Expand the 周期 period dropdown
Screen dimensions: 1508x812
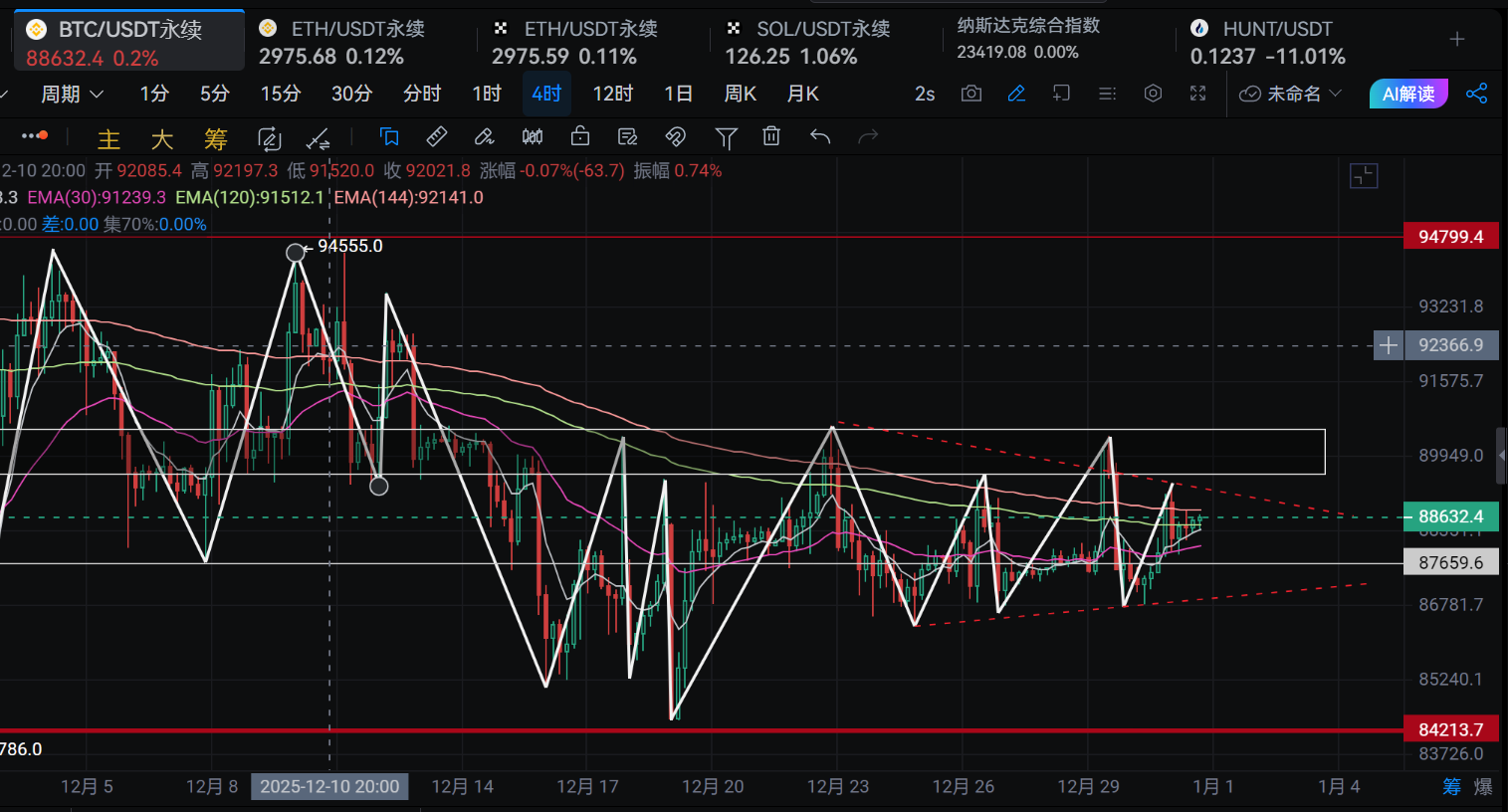point(72,94)
